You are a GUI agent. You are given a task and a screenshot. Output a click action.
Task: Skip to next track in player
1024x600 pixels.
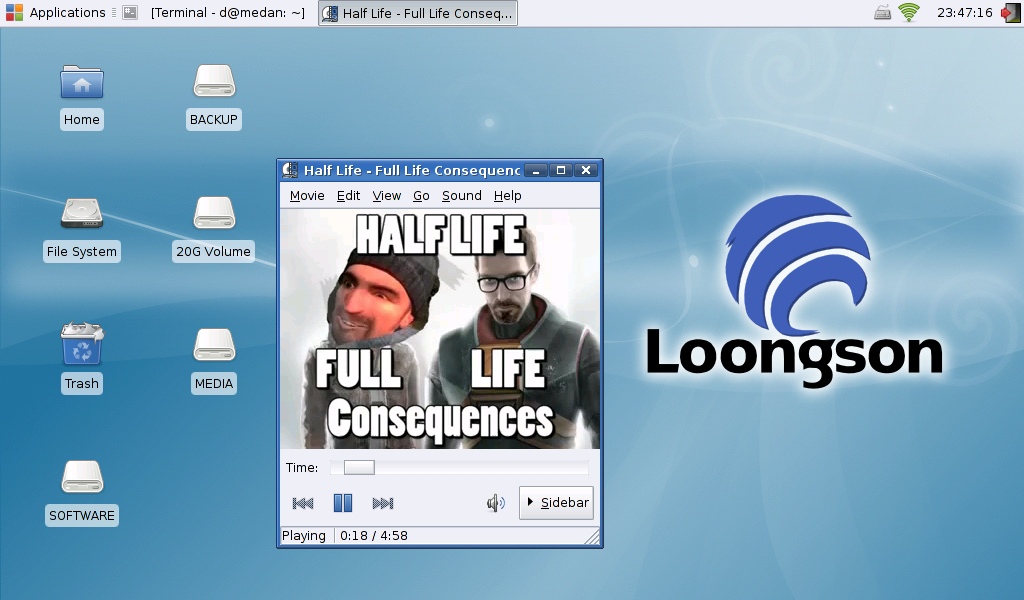pyautogui.click(x=383, y=503)
